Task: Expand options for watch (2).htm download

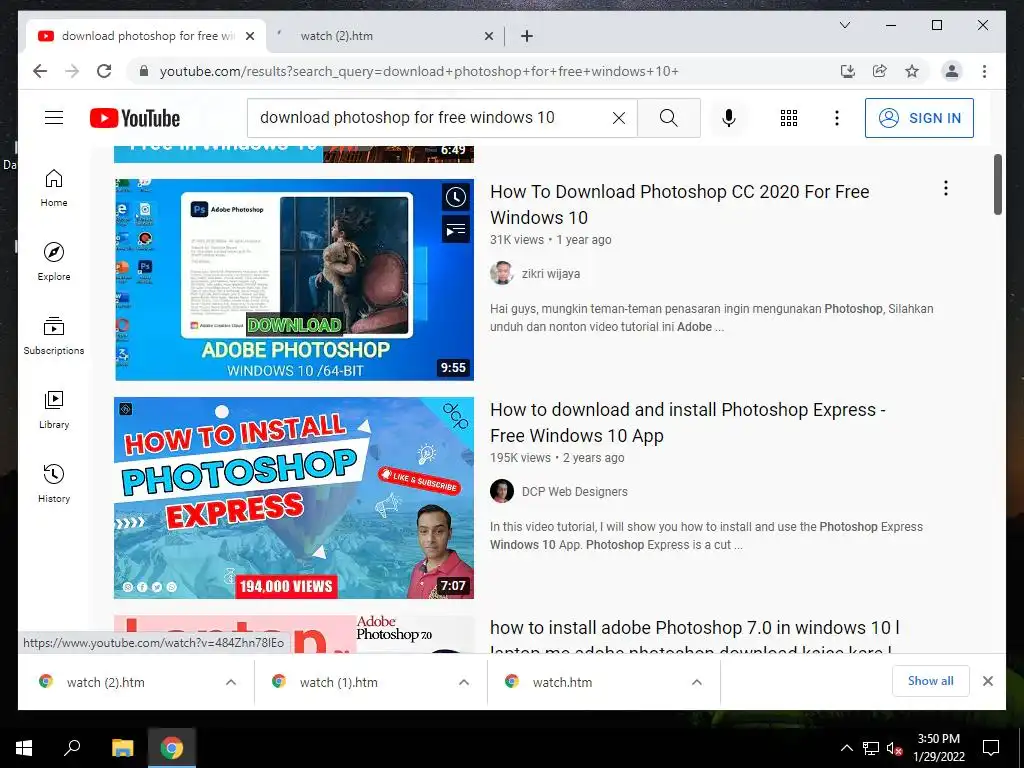Action: pyautogui.click(x=231, y=682)
